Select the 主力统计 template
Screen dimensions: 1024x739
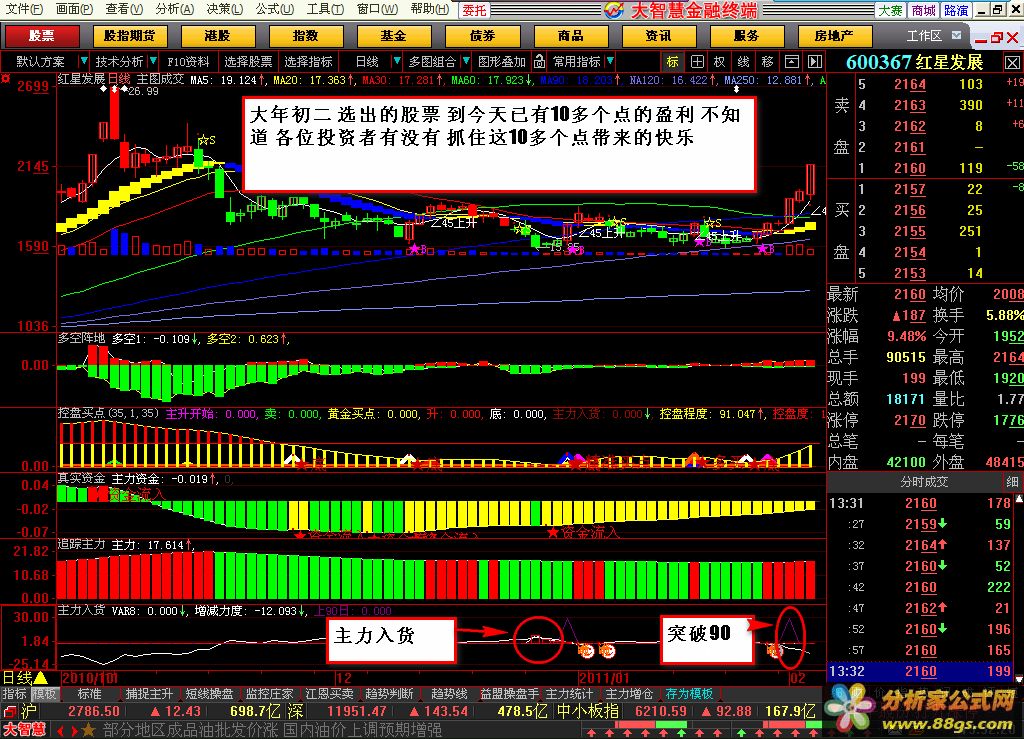pos(569,694)
